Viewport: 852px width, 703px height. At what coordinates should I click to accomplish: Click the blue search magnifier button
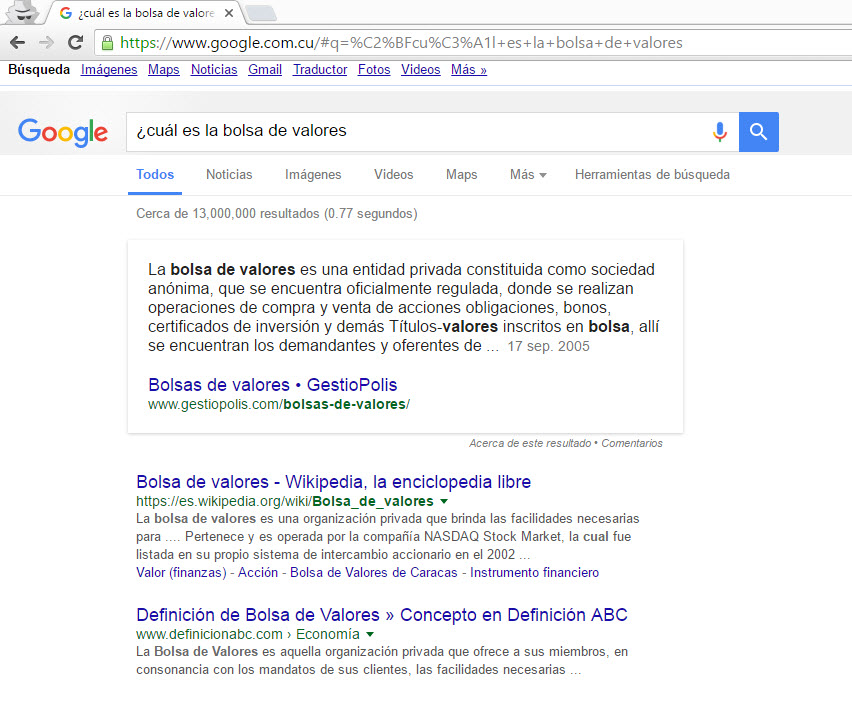[x=759, y=131]
